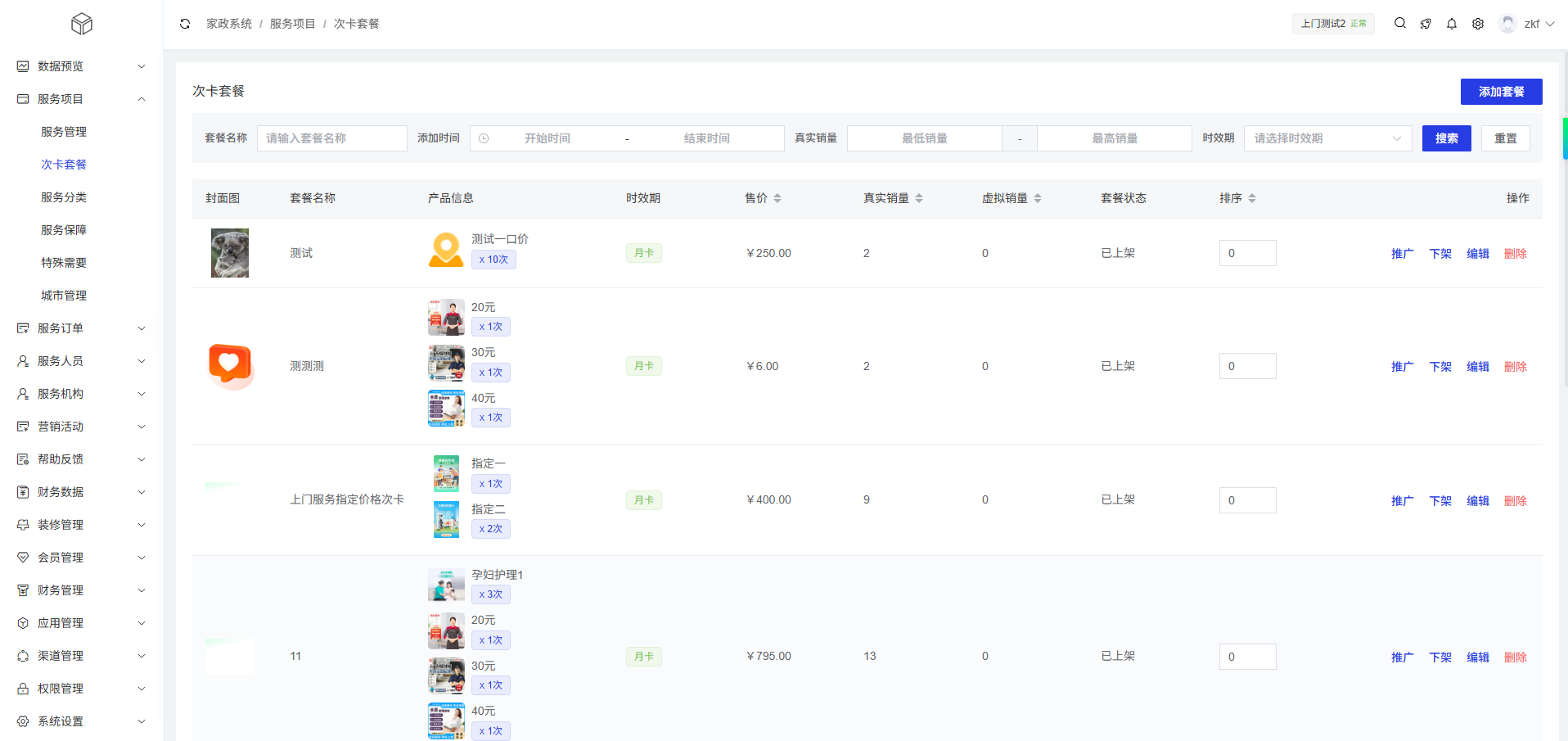Open the search icon in top bar

click(x=1400, y=24)
